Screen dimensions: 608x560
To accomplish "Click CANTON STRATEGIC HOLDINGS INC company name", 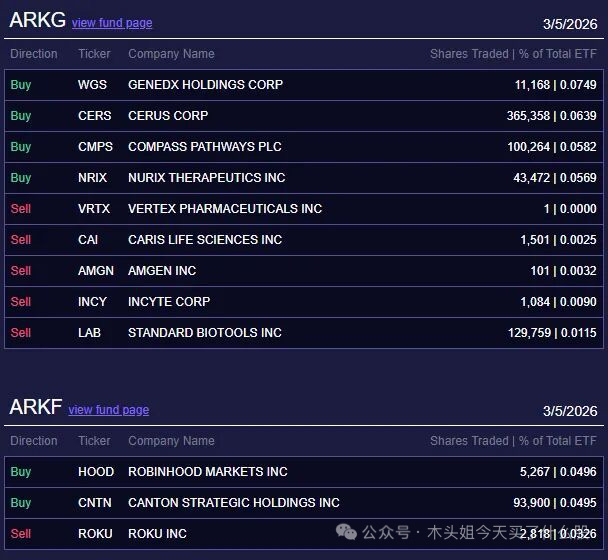I will coord(234,503).
